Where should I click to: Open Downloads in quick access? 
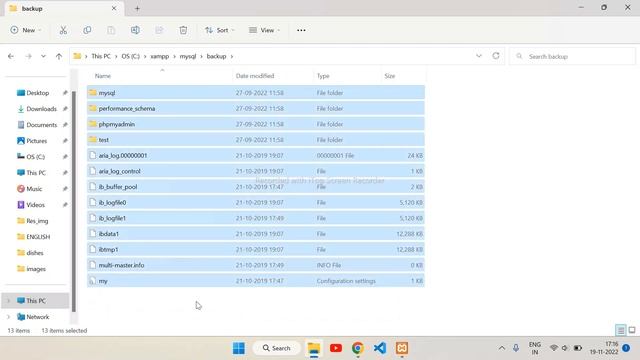(41, 109)
